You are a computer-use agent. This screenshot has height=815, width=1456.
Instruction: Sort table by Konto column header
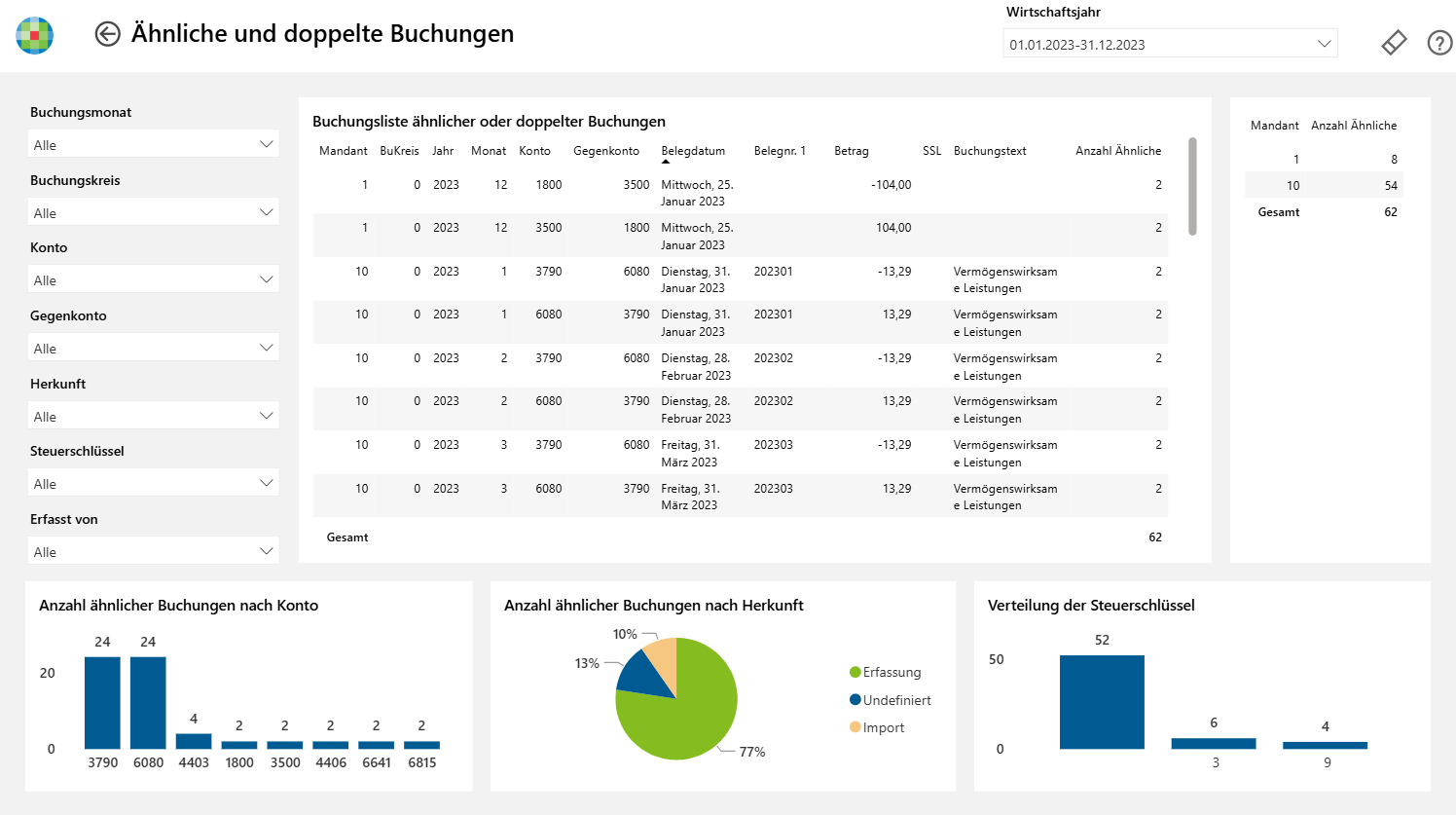534,151
